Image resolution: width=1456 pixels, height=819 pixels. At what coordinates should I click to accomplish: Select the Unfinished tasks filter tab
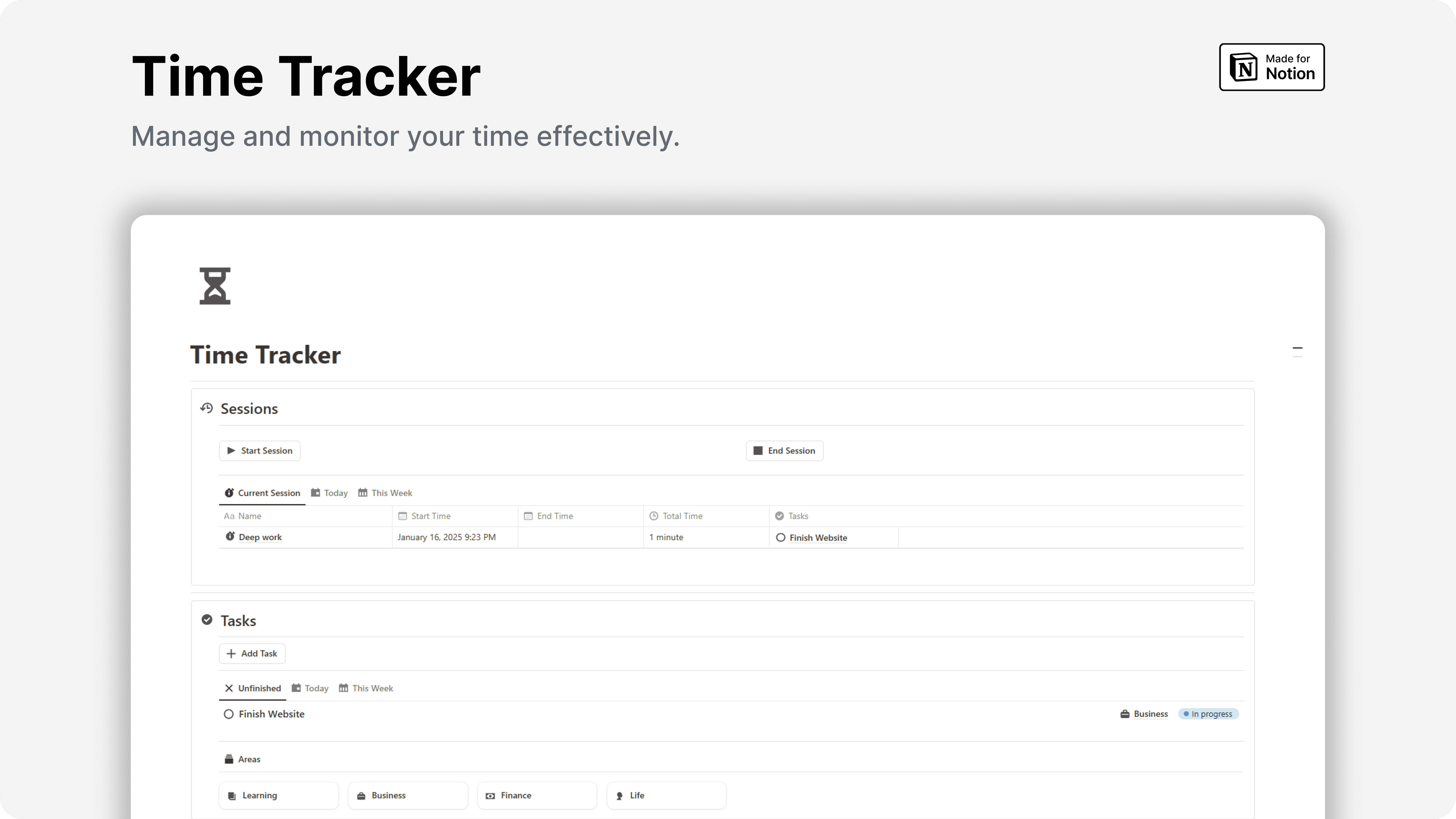[253, 688]
